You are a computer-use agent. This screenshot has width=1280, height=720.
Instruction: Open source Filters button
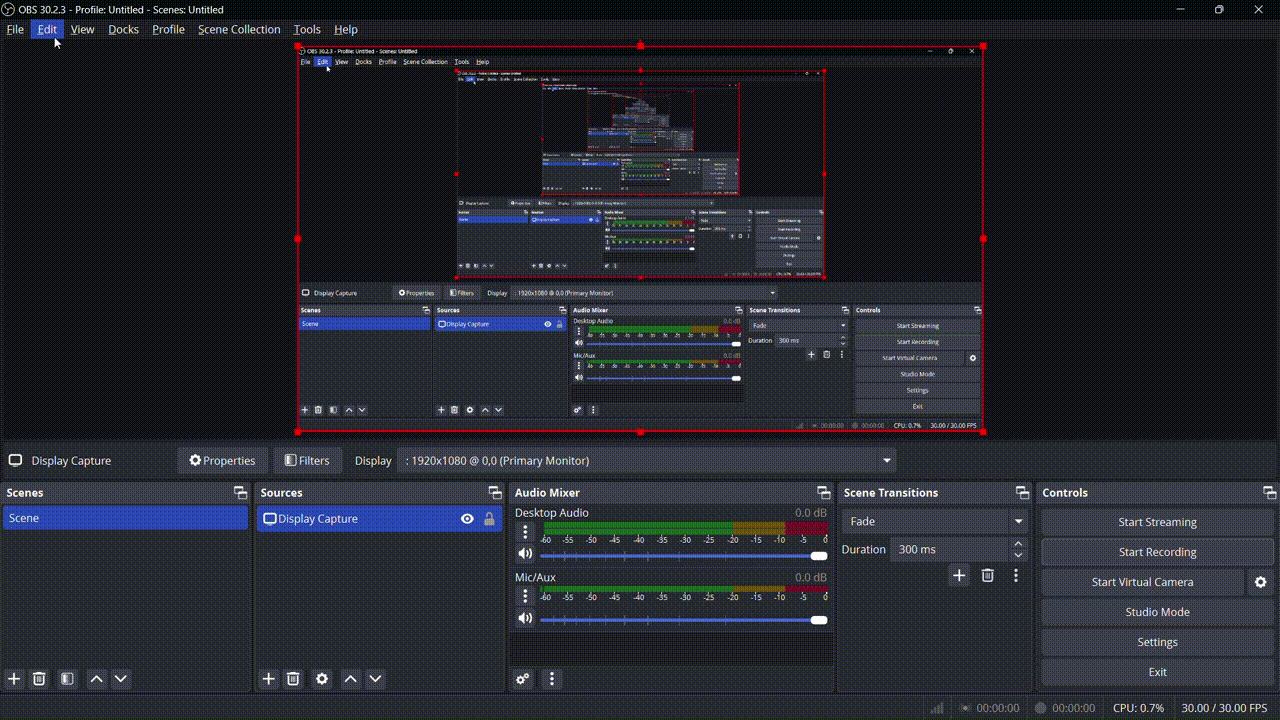click(307, 460)
